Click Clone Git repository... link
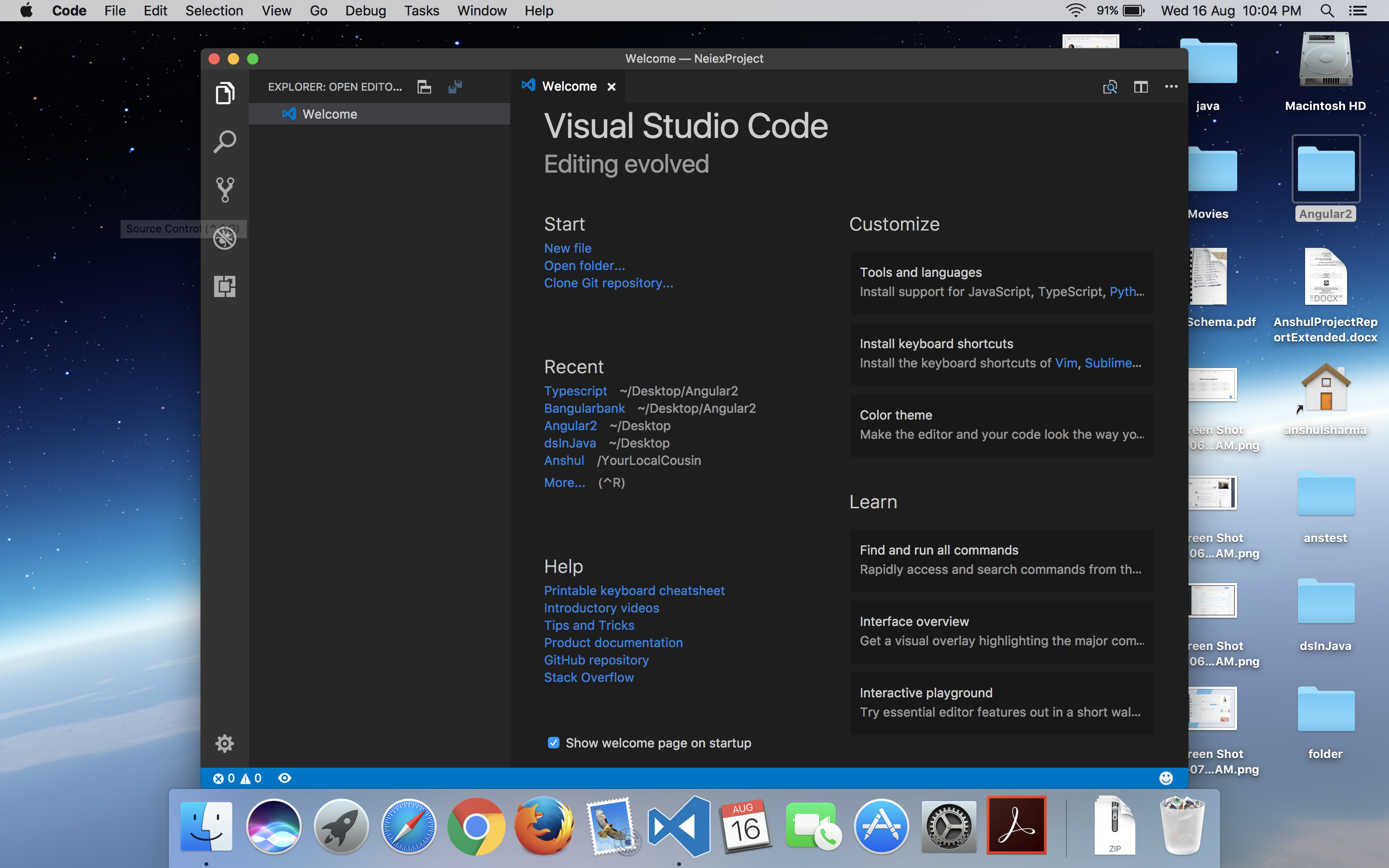The width and height of the screenshot is (1389, 868). (608, 283)
